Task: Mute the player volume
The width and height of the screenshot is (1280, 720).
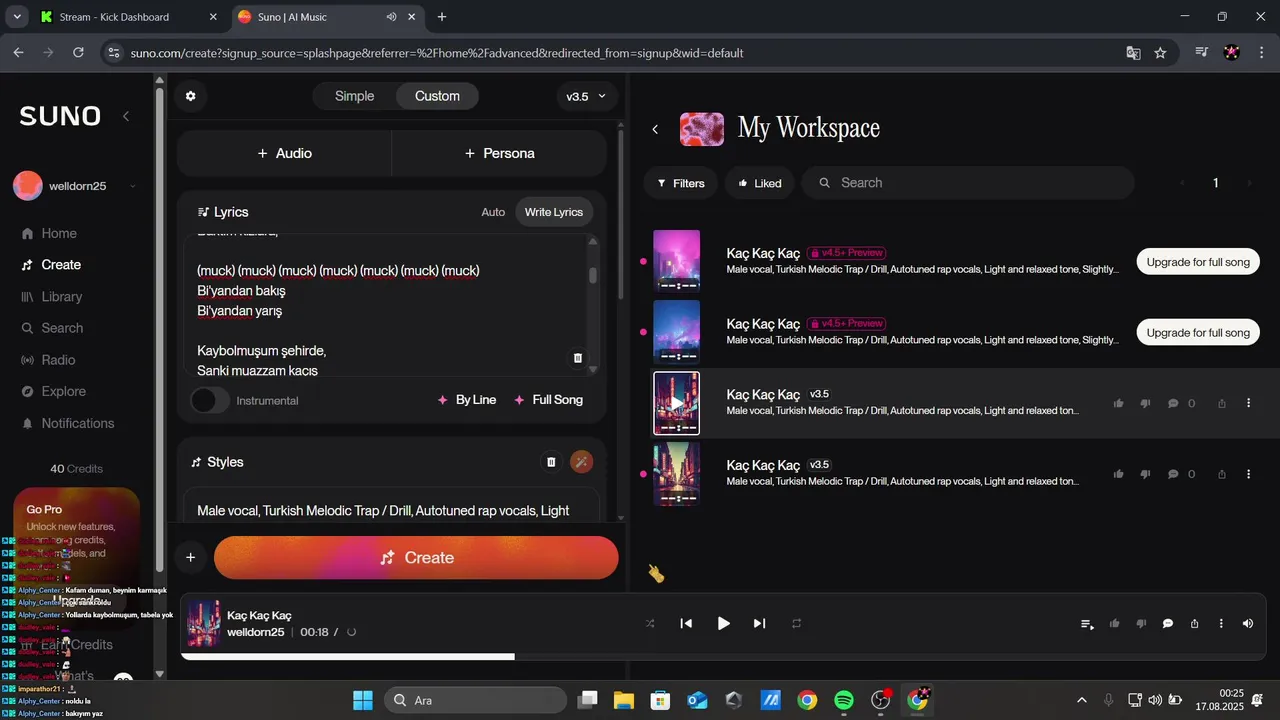Action: pyautogui.click(x=1248, y=623)
